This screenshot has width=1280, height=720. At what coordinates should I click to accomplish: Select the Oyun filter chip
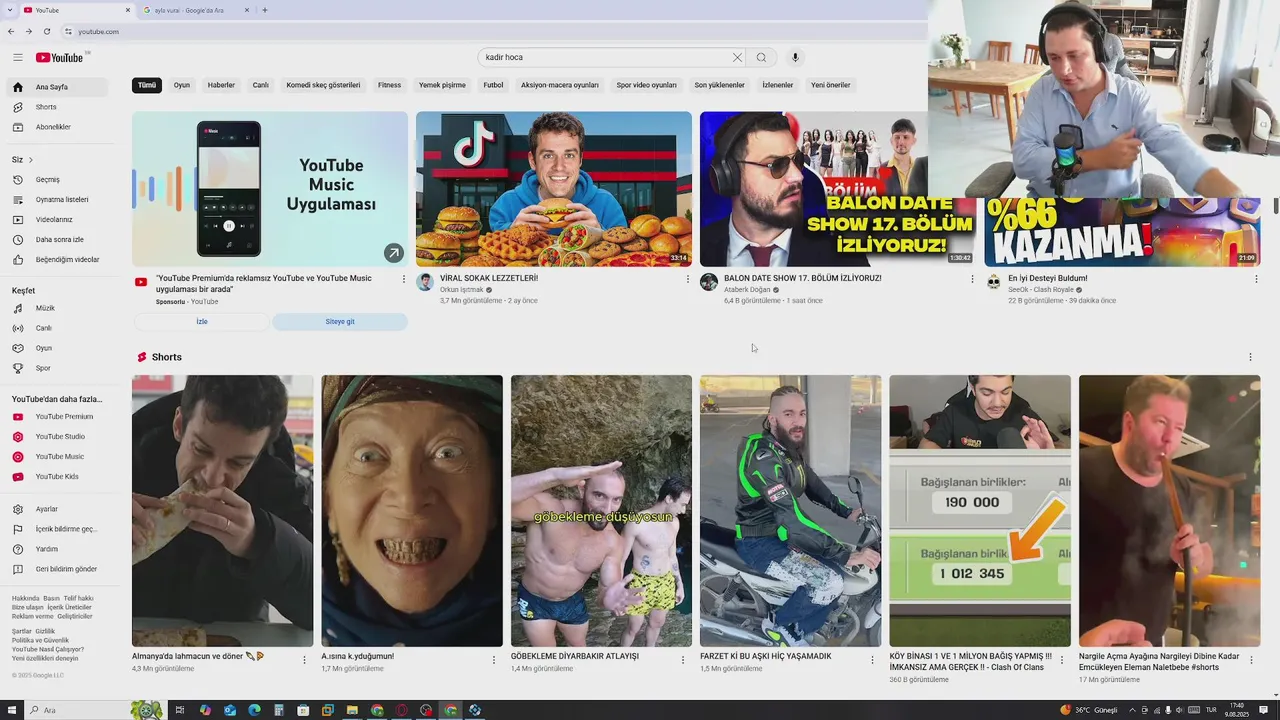(x=182, y=85)
